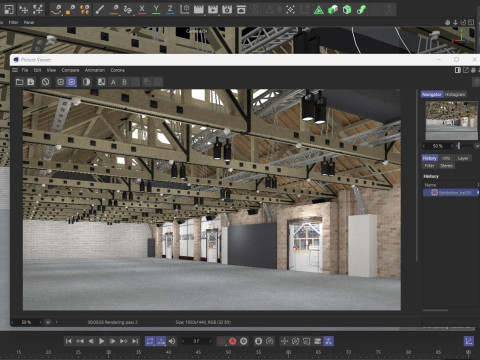Click the green cube primitive icon

click(x=333, y=10)
